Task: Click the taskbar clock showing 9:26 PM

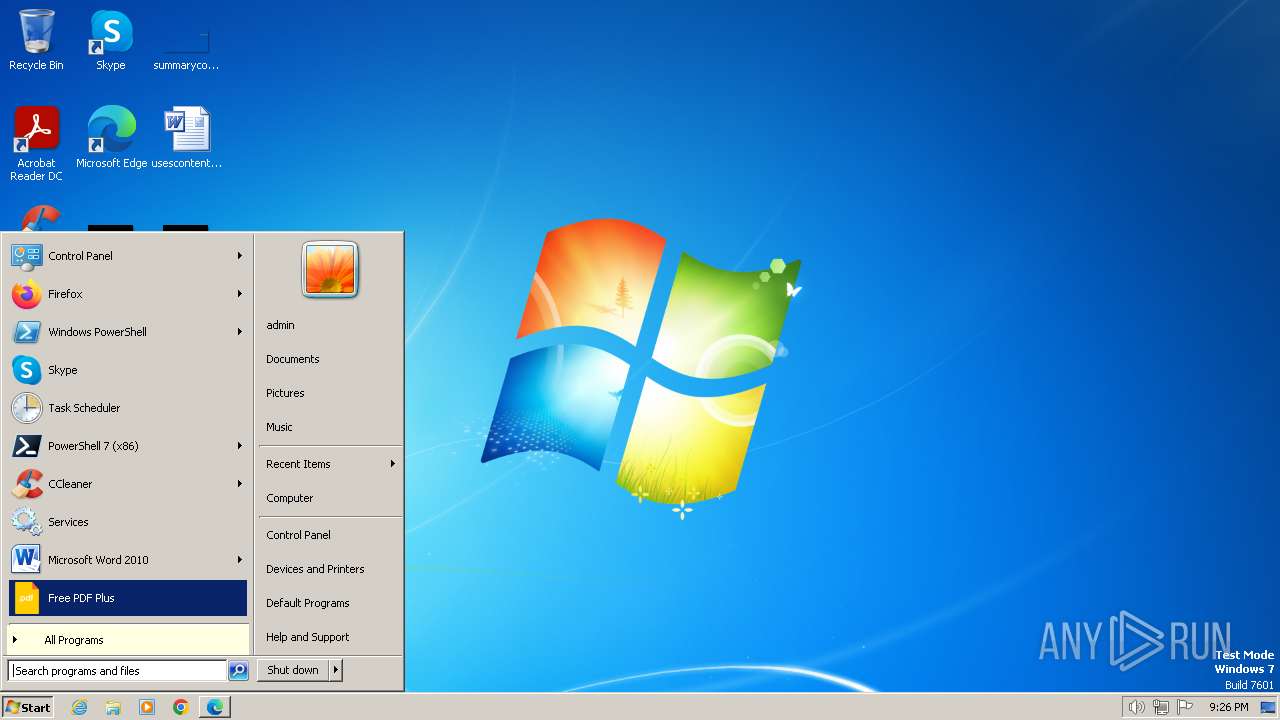Action: tap(1228, 707)
